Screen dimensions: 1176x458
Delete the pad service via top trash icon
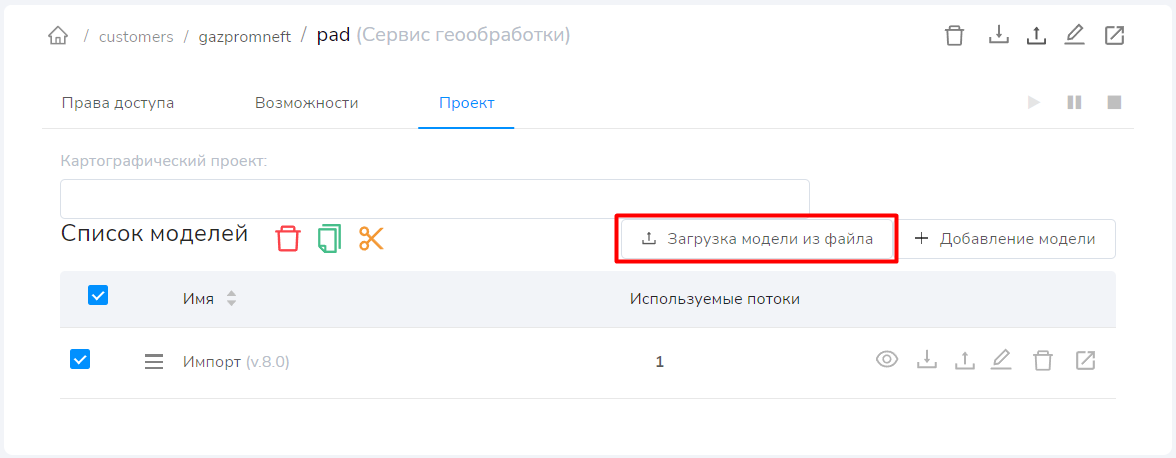point(955,36)
